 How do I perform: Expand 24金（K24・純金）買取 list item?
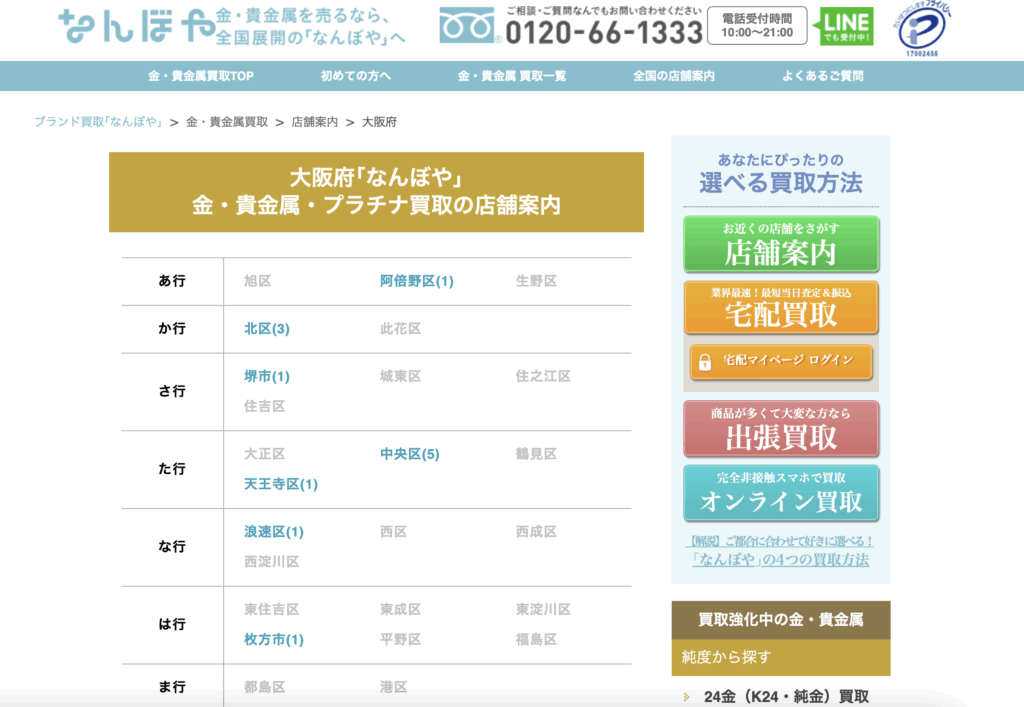785,696
